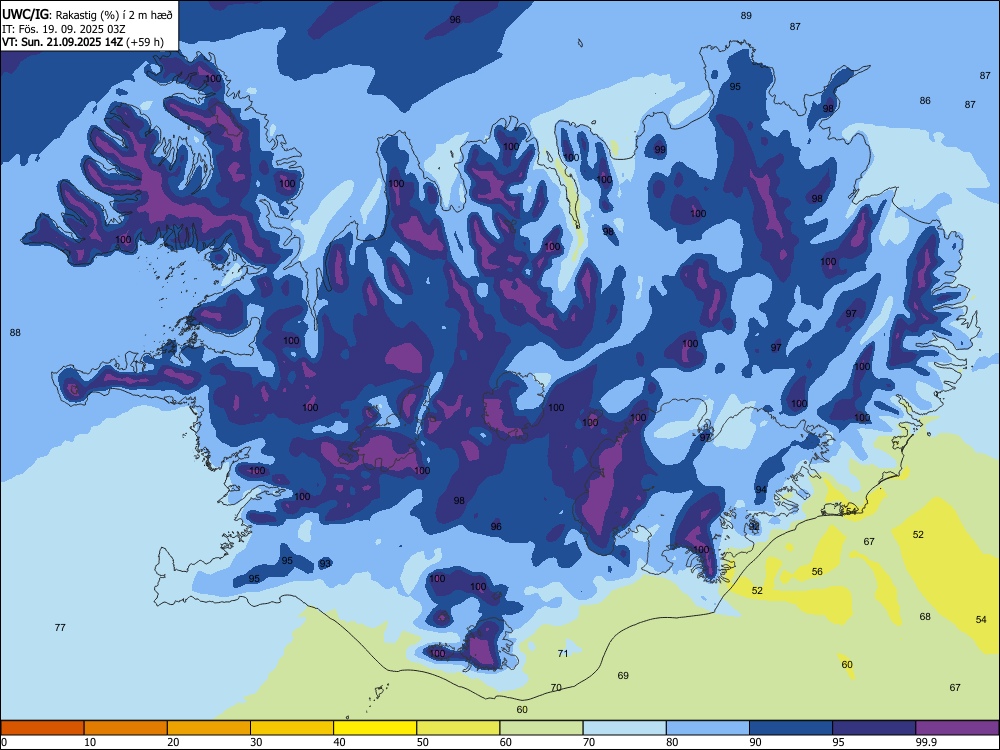Click the map value '69' off south coast
This screenshot has height=750, width=1000.
[x=623, y=675]
